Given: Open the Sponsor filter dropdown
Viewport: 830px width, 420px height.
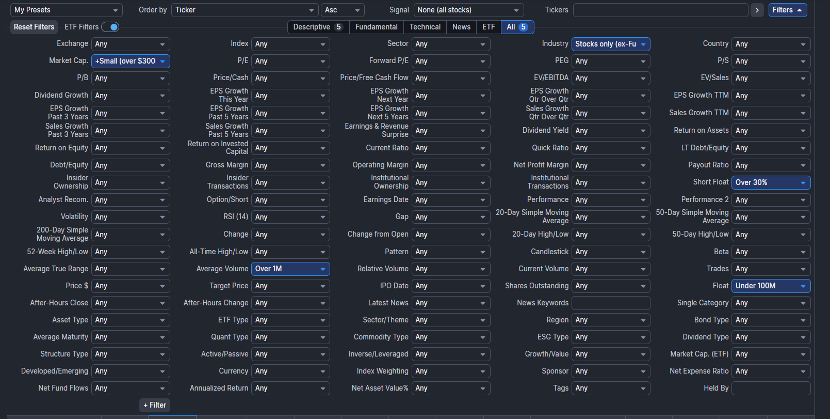Looking at the screenshot, I should 610,371.
